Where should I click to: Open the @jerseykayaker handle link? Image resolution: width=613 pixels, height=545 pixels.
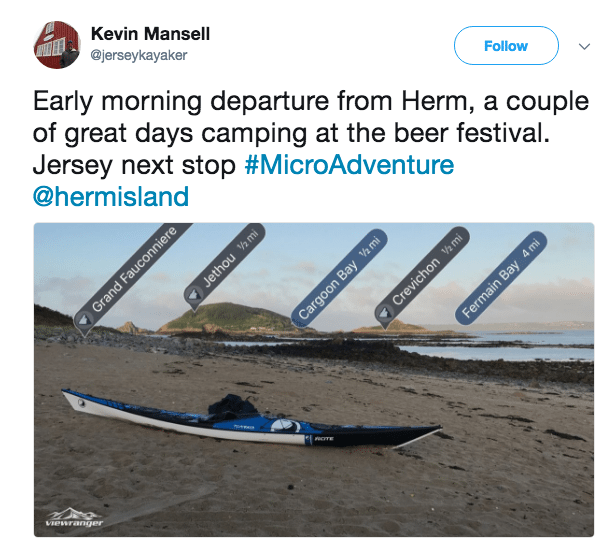139,55
